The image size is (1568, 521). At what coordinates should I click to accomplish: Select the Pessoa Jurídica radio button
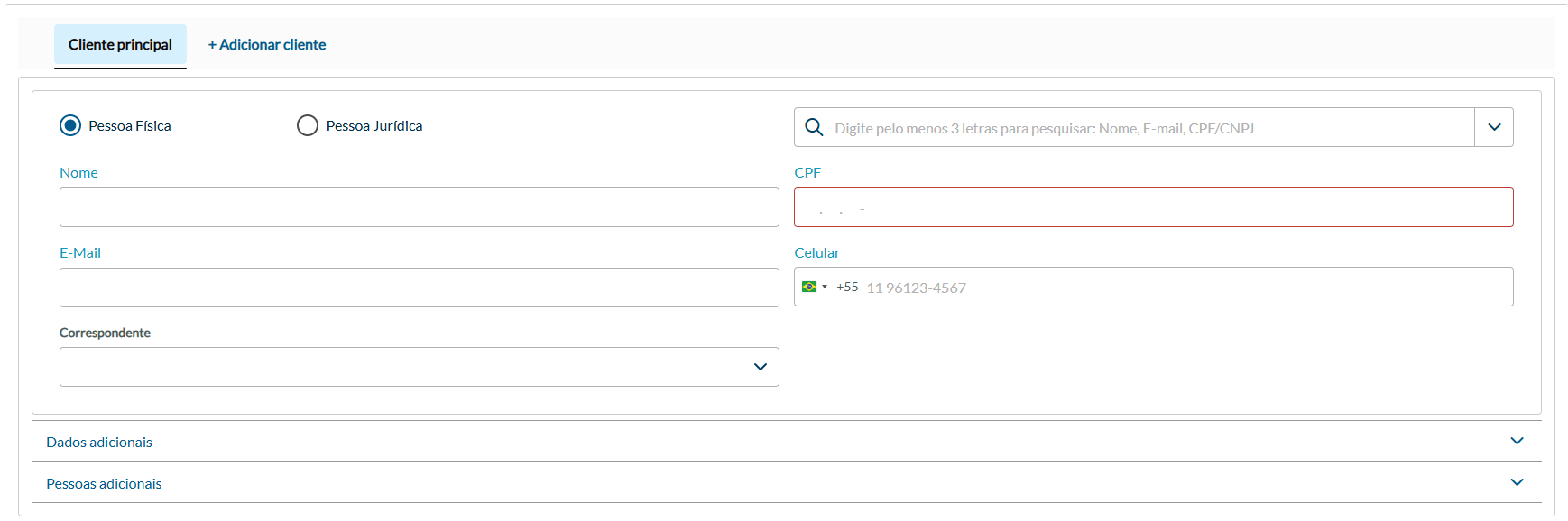click(308, 125)
